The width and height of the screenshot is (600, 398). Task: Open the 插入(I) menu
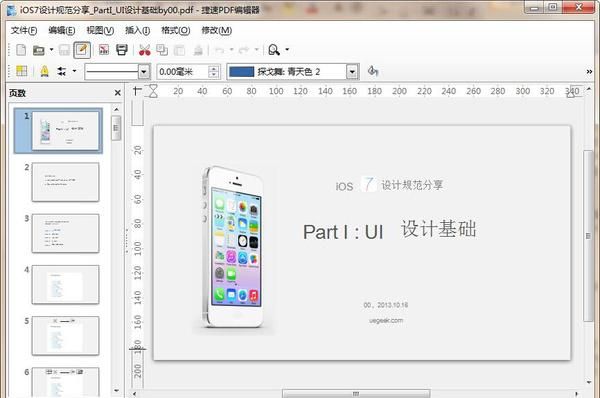click(x=137, y=30)
